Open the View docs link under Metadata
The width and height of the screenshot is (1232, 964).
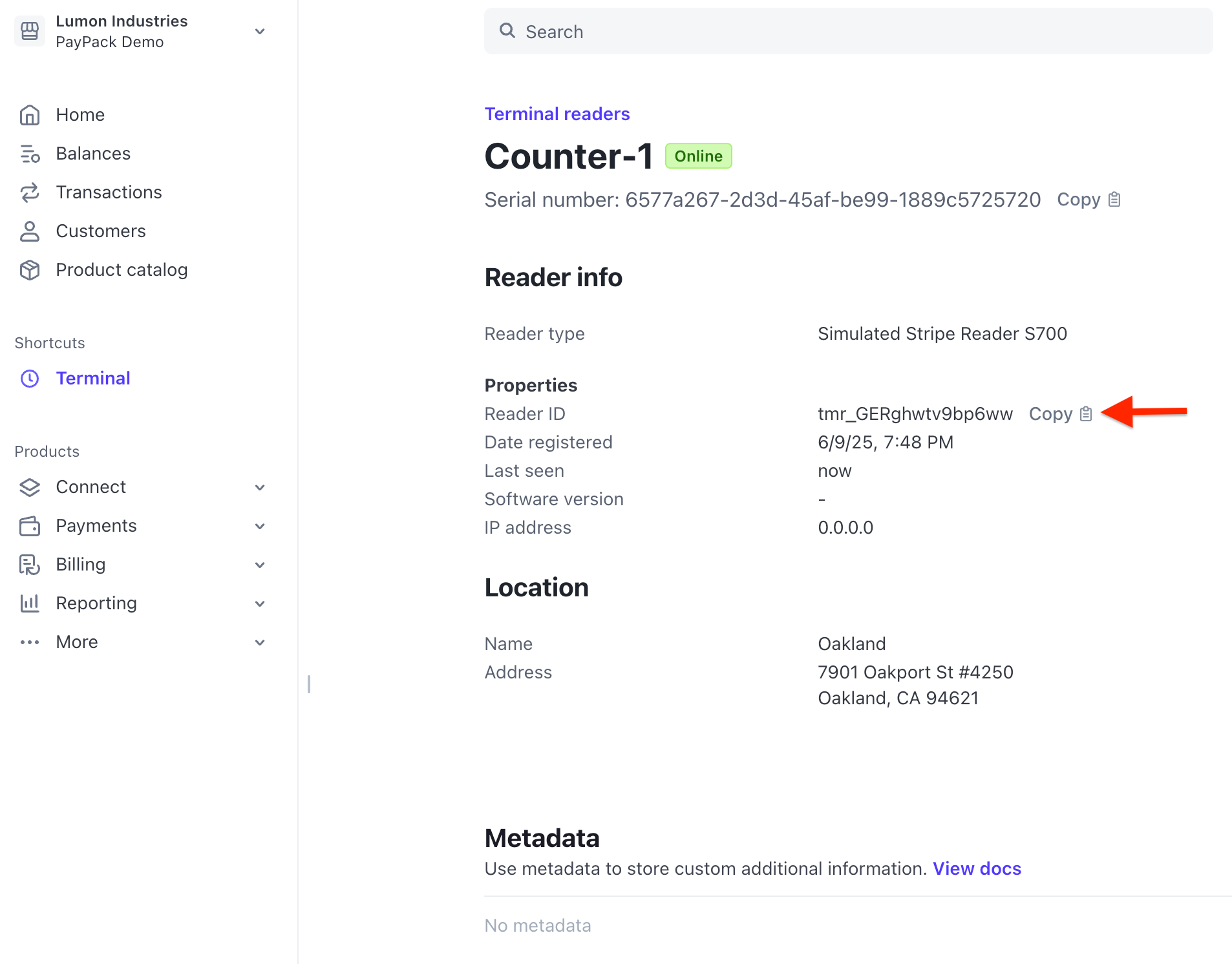click(x=977, y=868)
